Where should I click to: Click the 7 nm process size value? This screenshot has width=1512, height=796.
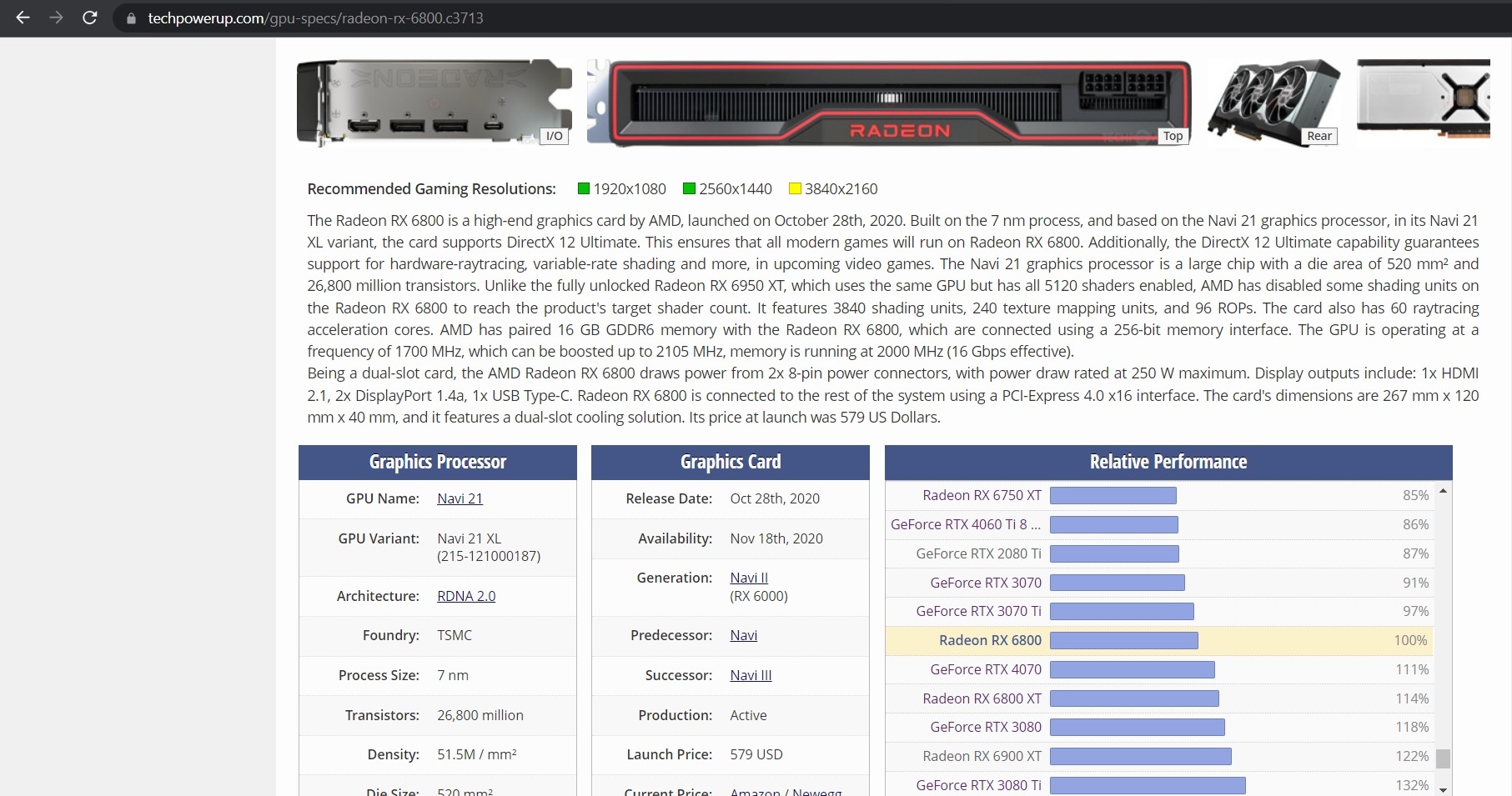pyautogui.click(x=453, y=675)
